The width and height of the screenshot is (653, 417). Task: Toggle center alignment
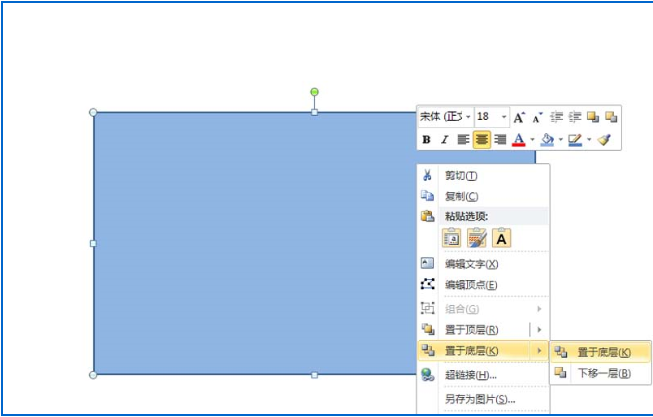[482, 140]
